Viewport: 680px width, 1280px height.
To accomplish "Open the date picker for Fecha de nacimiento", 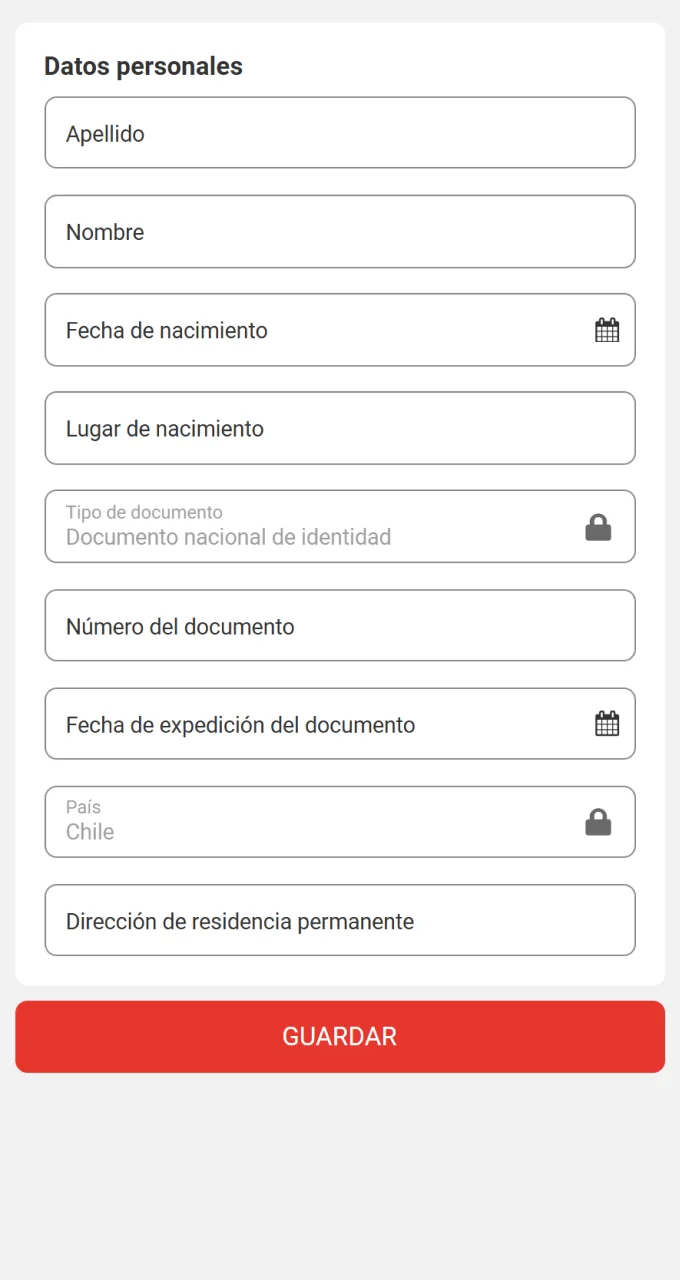I will [x=607, y=330].
